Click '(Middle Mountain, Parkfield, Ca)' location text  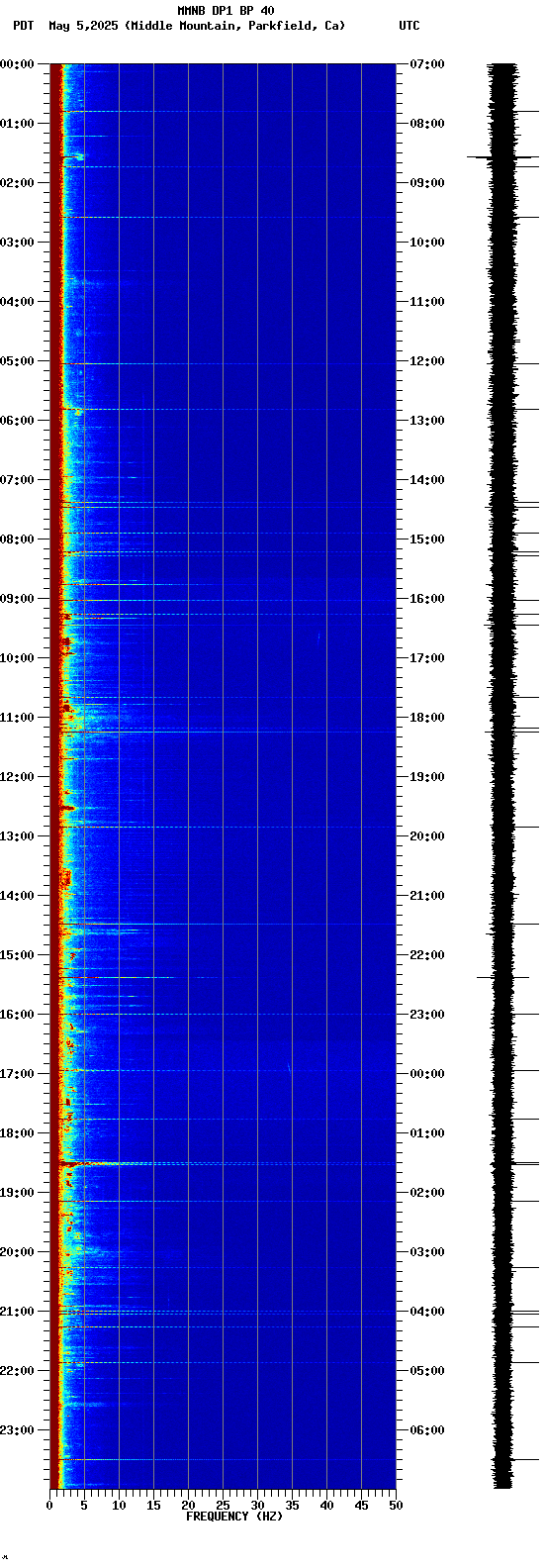234,26
